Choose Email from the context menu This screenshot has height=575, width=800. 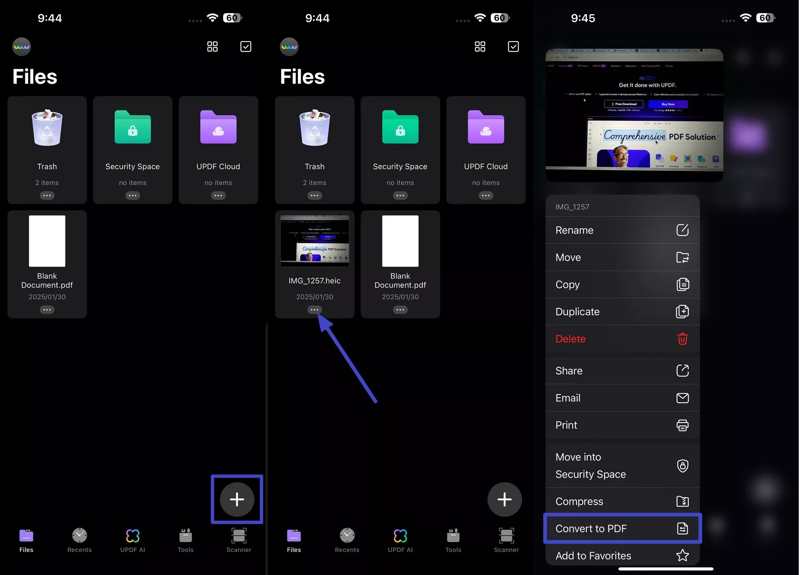pos(622,397)
